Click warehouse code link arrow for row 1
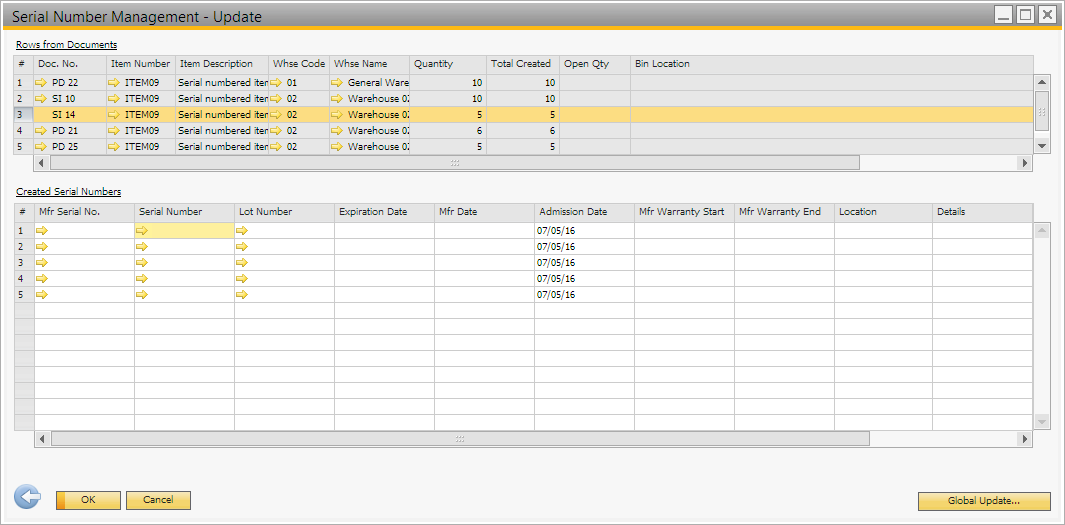 (x=276, y=83)
